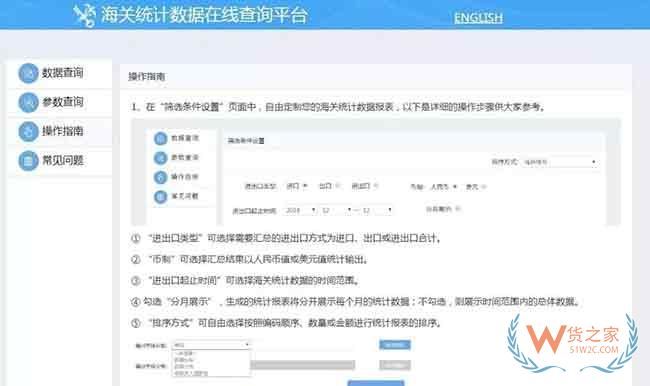This screenshot has width=650, height=386.
Task: Click the ① line explaining "进出口类型"
Action: click(286, 238)
